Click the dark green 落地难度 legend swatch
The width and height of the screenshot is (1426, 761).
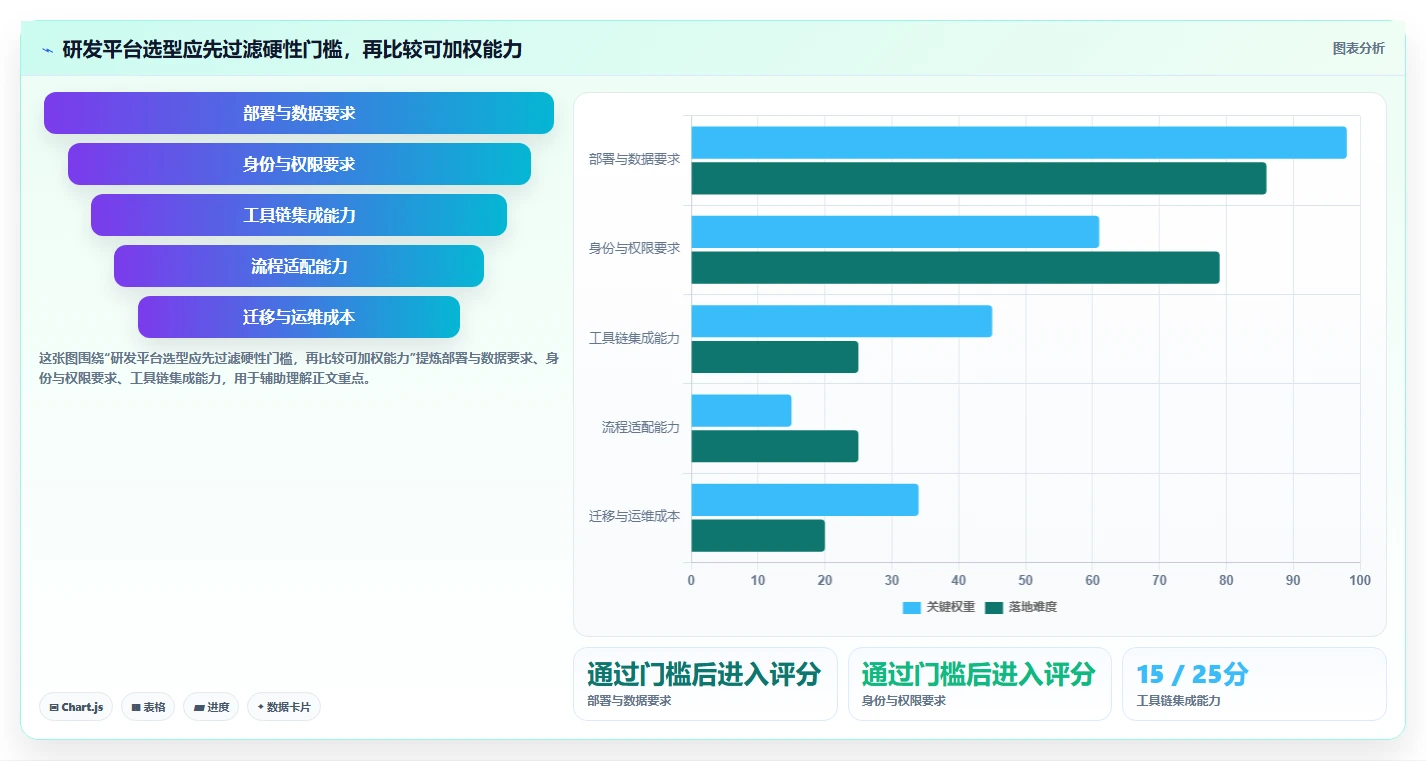993,607
